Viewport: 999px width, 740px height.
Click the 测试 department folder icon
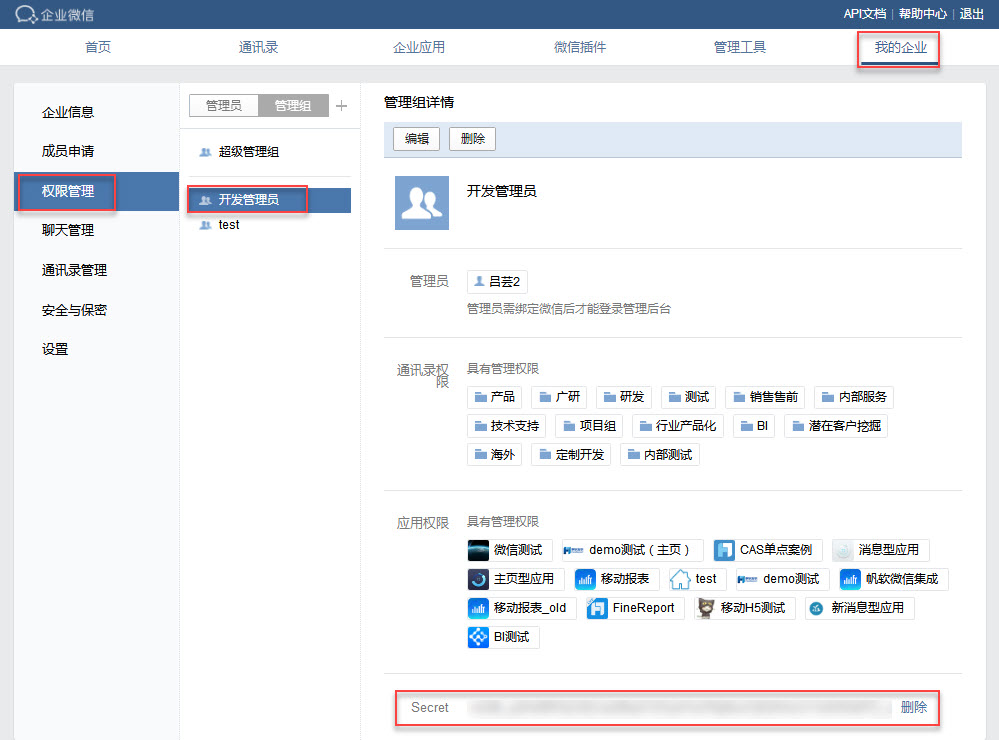675,397
